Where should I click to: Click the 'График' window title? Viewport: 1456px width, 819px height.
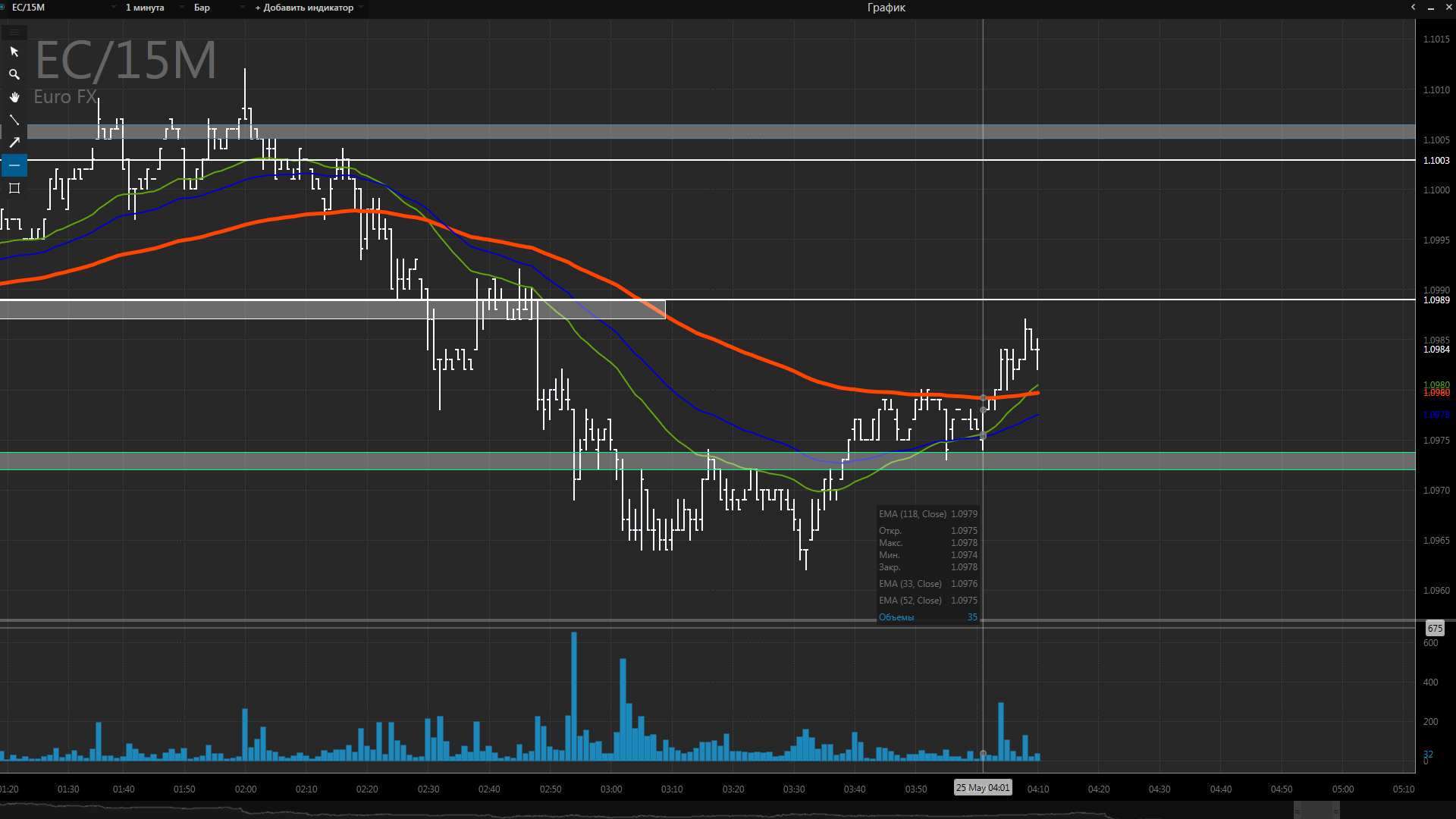(886, 8)
